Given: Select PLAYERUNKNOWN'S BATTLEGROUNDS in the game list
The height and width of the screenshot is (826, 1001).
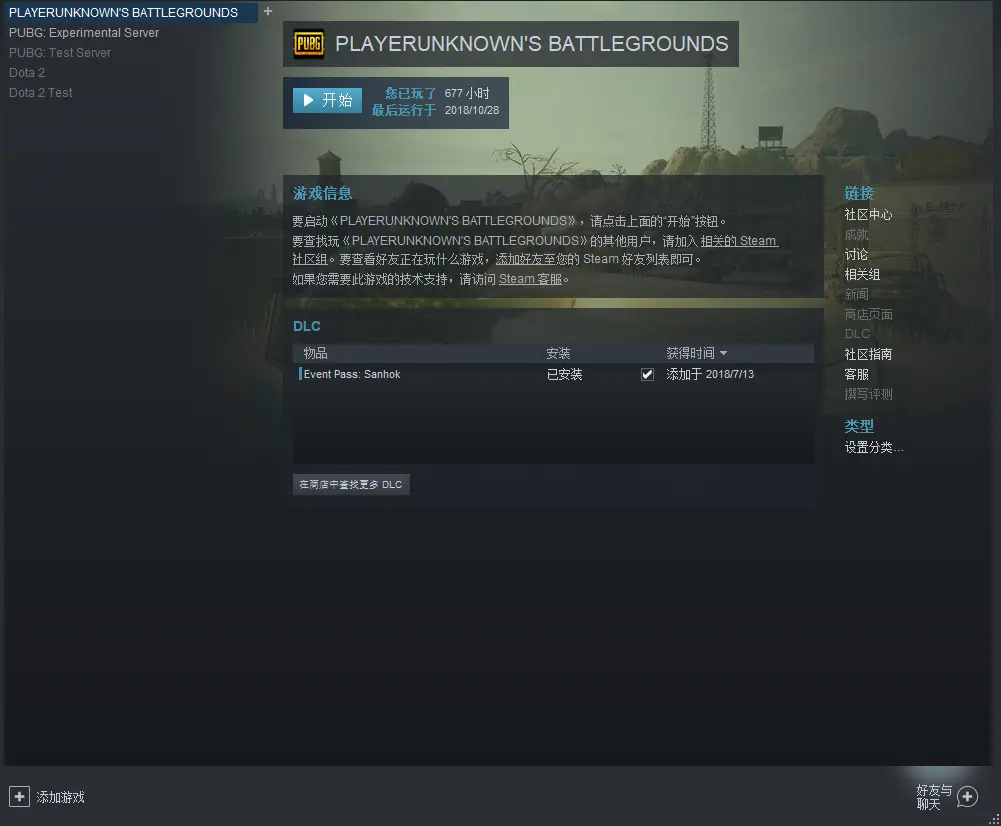Looking at the screenshot, I should [x=130, y=12].
